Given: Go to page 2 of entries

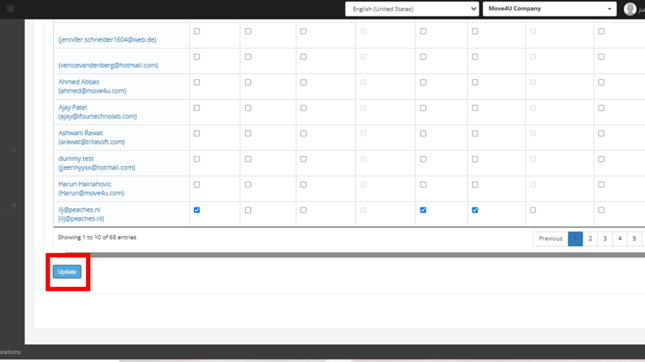Looking at the screenshot, I should 590,239.
